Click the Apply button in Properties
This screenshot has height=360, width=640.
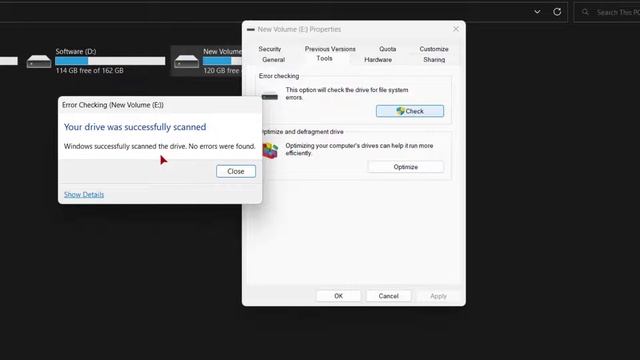(438, 296)
